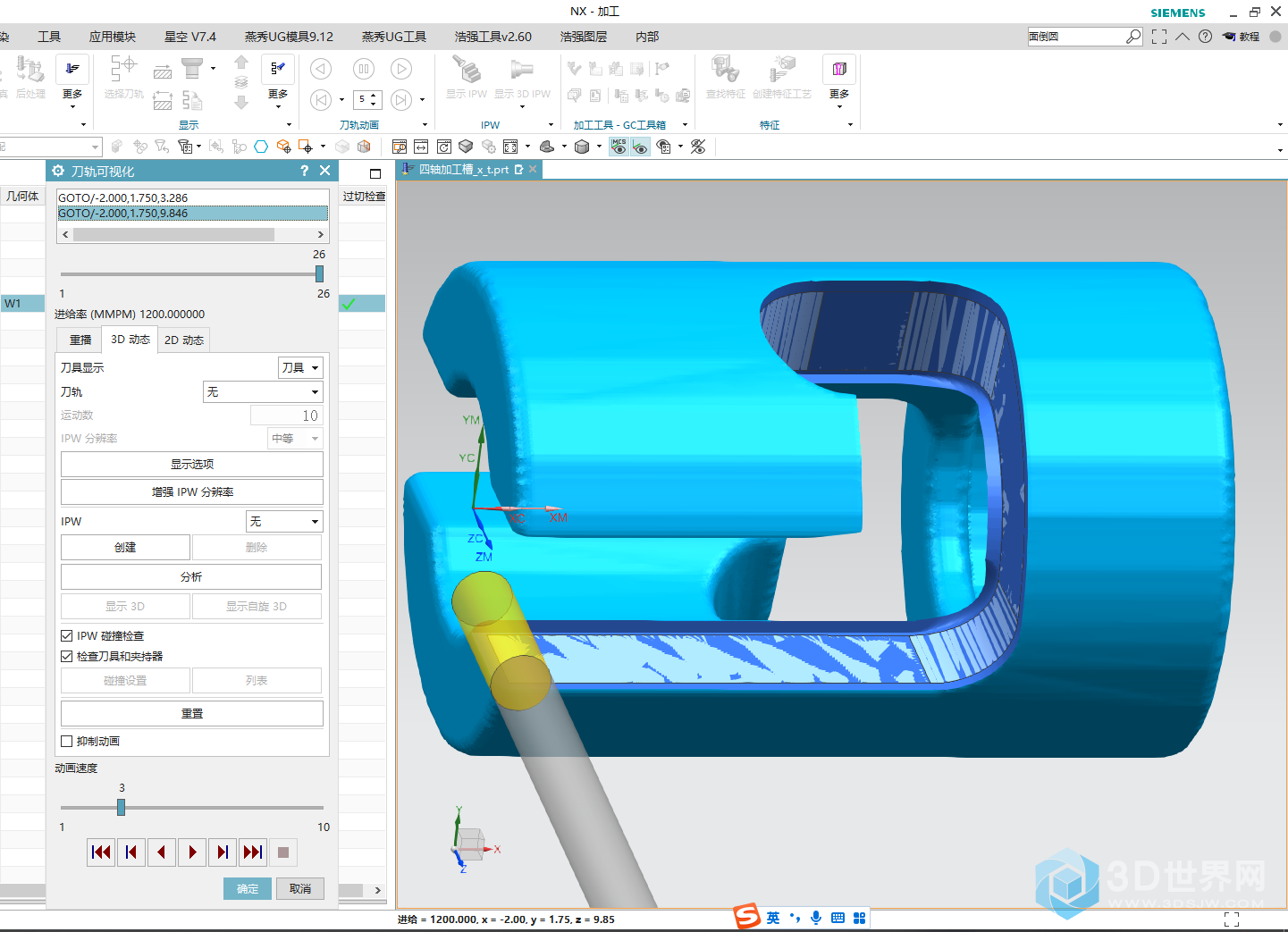Open the IPW dropdown showing 无
The width and height of the screenshot is (1288, 932).
(284, 521)
